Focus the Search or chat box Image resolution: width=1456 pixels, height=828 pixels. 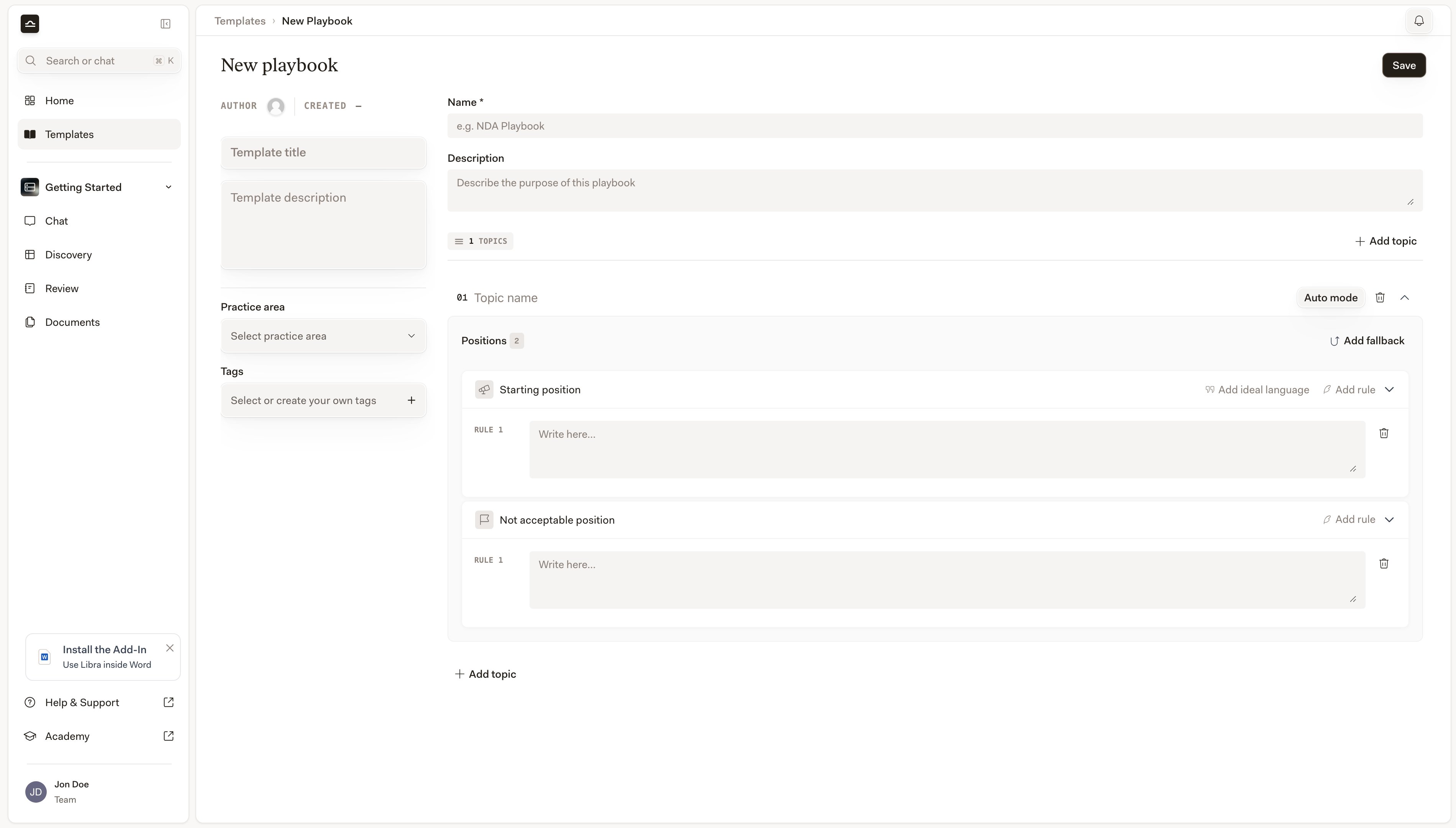(100, 61)
